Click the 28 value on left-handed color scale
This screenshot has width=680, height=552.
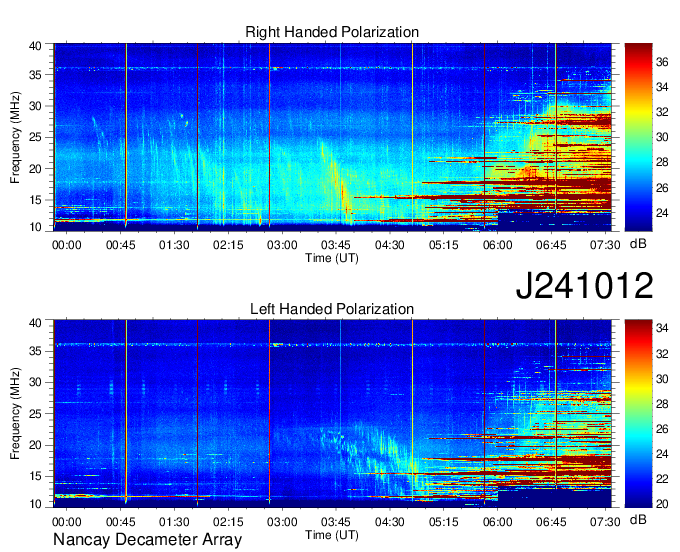[x=662, y=404]
